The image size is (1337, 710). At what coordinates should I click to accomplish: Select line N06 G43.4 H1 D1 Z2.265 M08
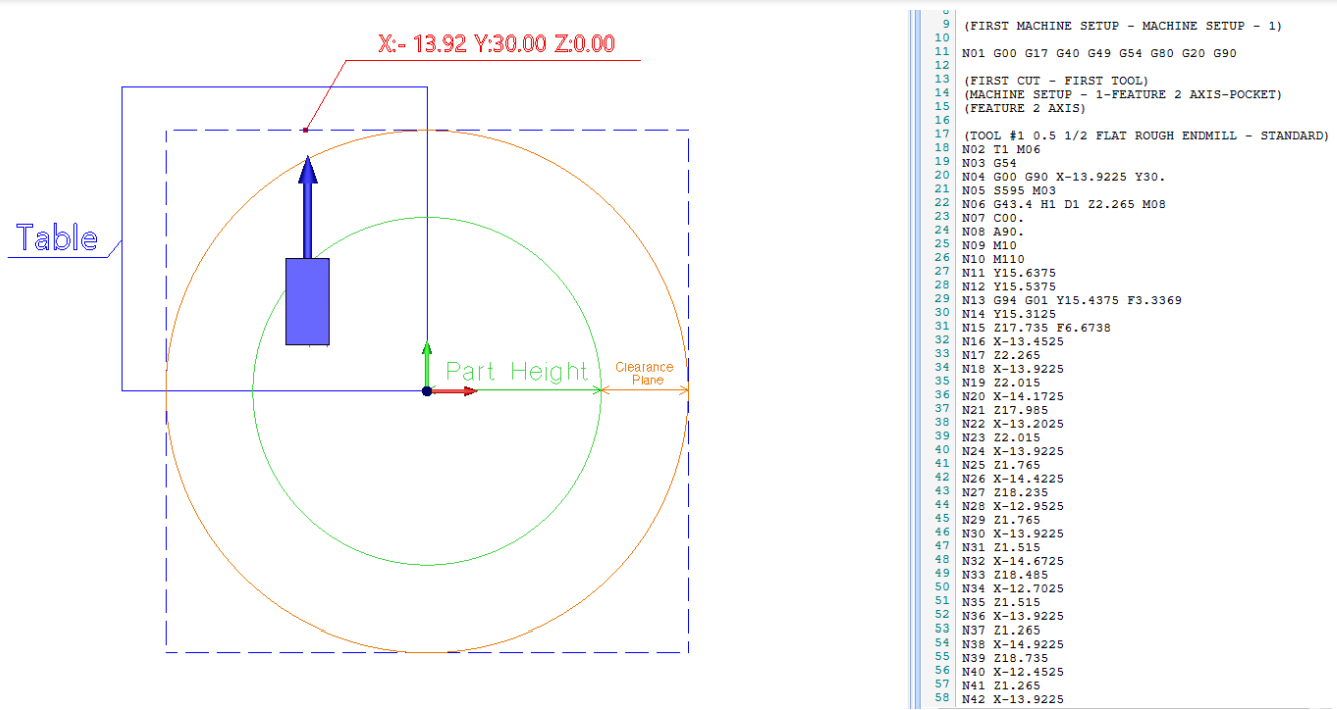click(1064, 204)
